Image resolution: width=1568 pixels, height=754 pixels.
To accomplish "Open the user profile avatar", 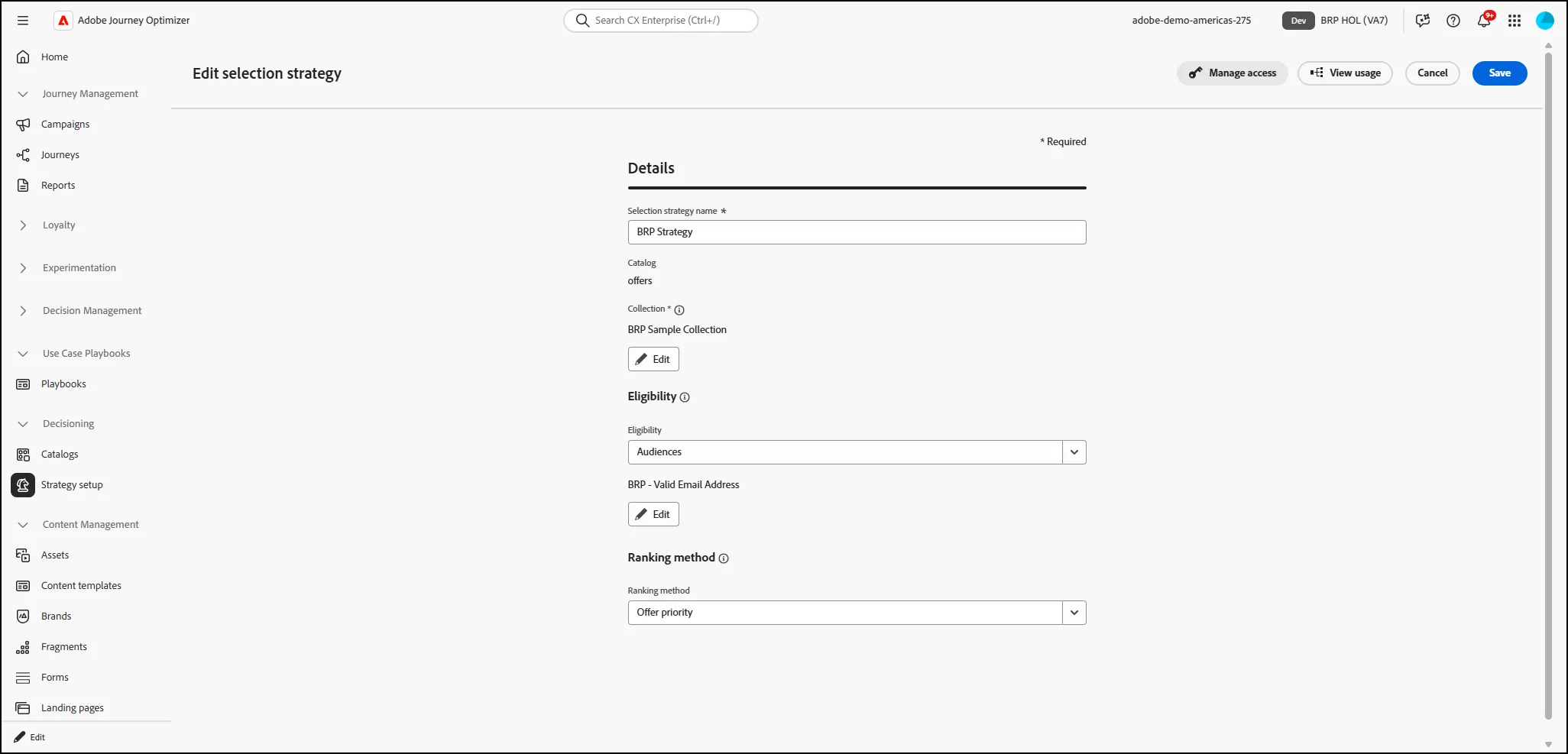I will click(1545, 21).
